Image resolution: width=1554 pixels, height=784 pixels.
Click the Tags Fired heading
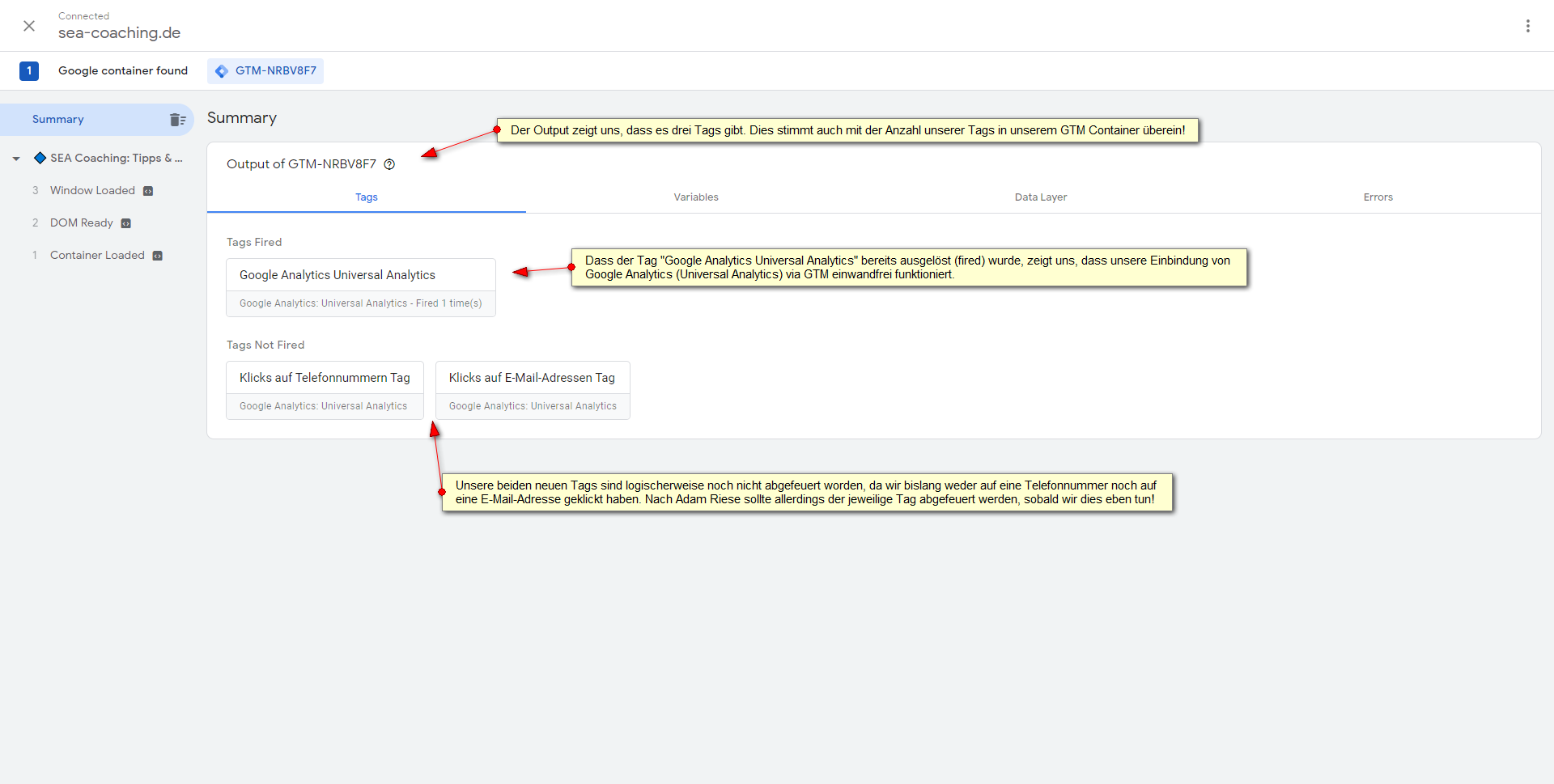pos(254,243)
